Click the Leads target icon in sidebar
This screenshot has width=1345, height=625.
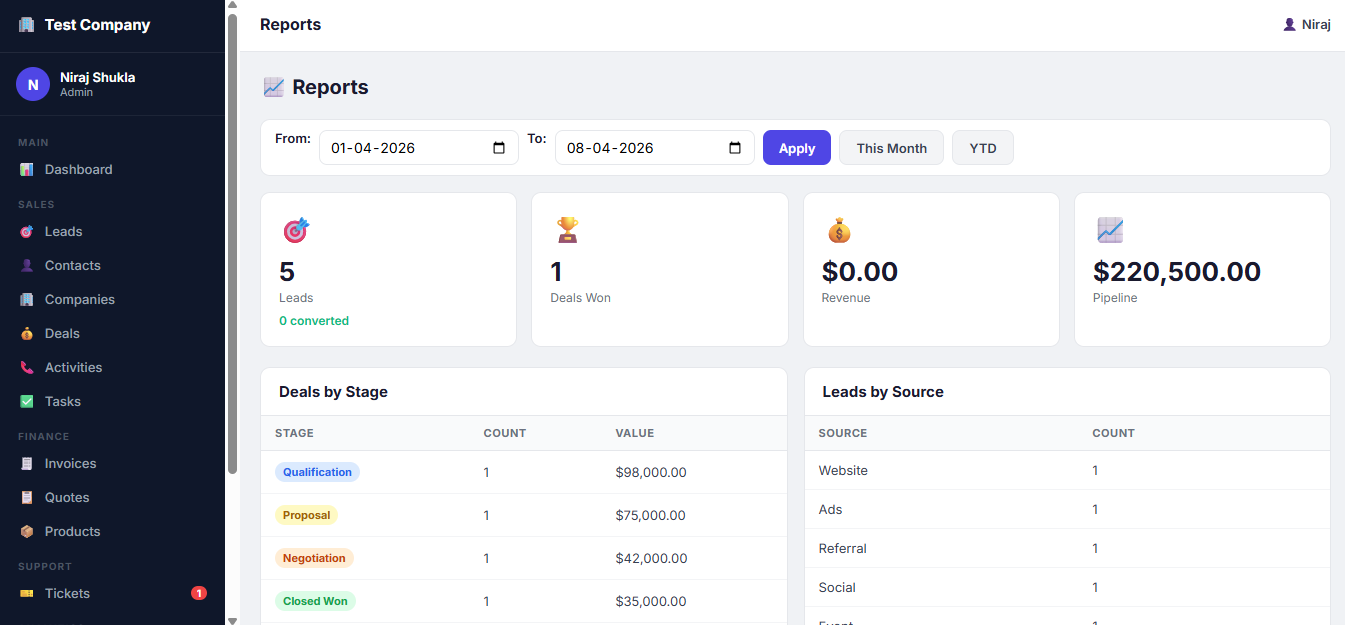27,232
